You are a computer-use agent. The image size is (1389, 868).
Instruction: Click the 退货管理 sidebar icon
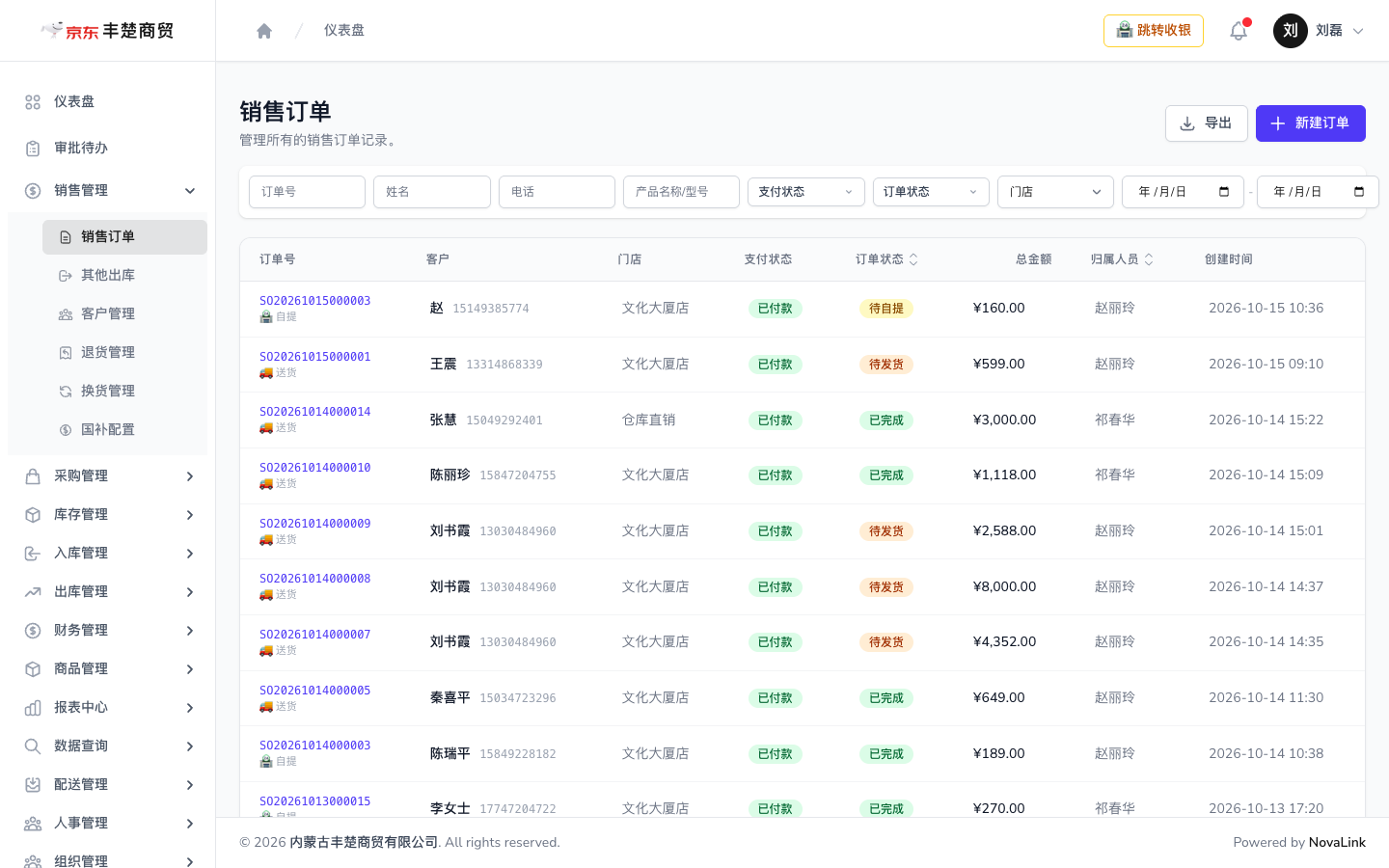66,353
